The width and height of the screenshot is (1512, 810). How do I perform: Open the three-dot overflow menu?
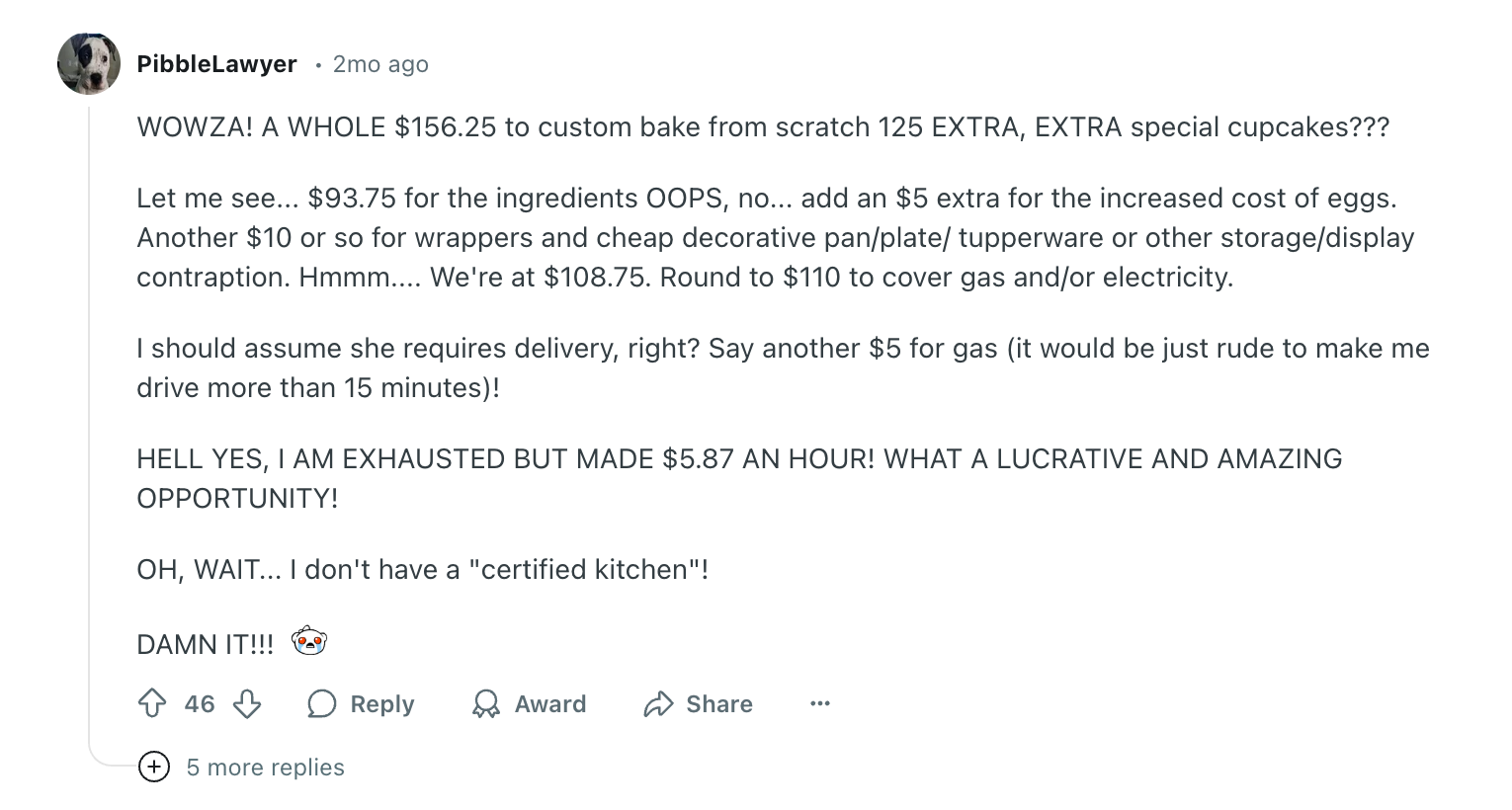tap(819, 704)
